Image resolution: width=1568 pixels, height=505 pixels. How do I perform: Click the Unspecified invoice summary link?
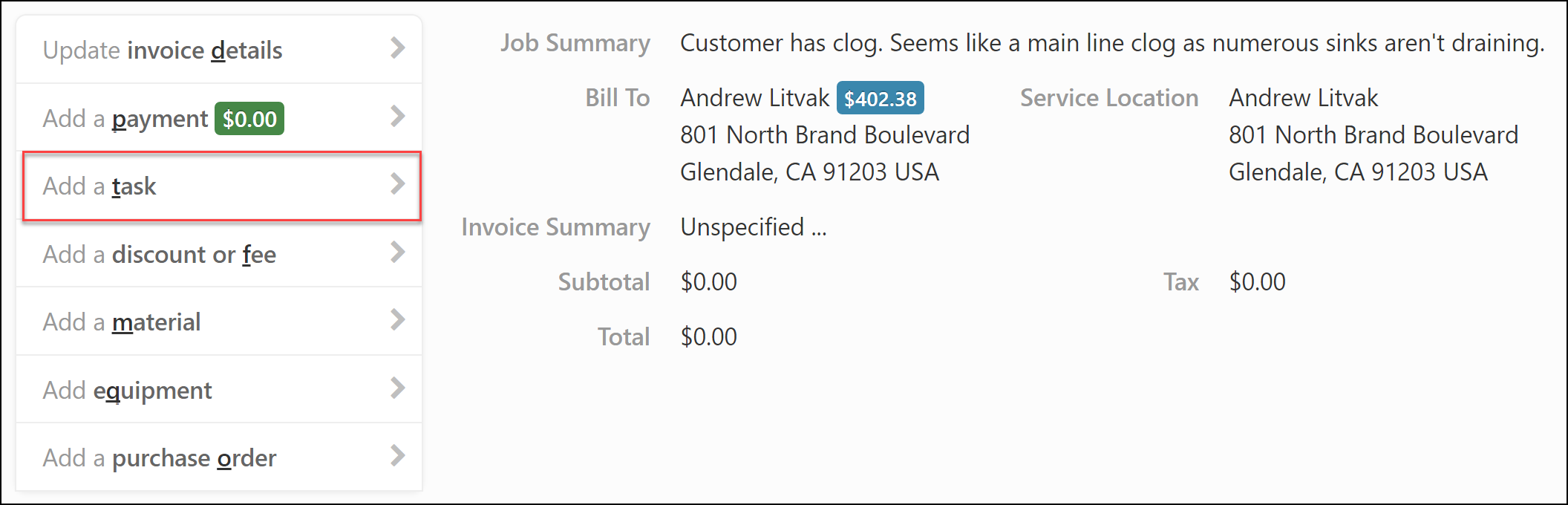click(x=752, y=227)
